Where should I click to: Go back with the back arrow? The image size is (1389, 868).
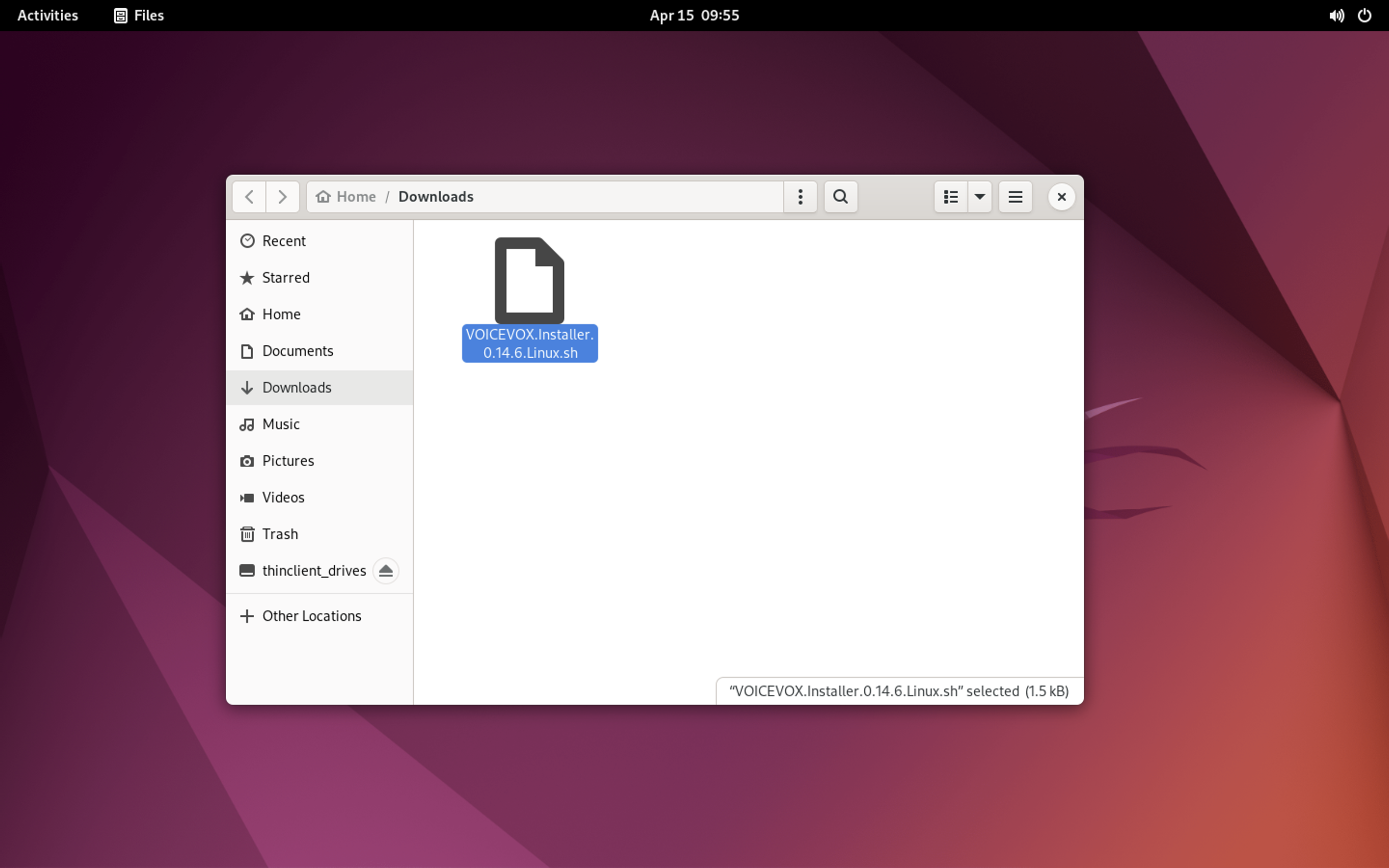249,197
